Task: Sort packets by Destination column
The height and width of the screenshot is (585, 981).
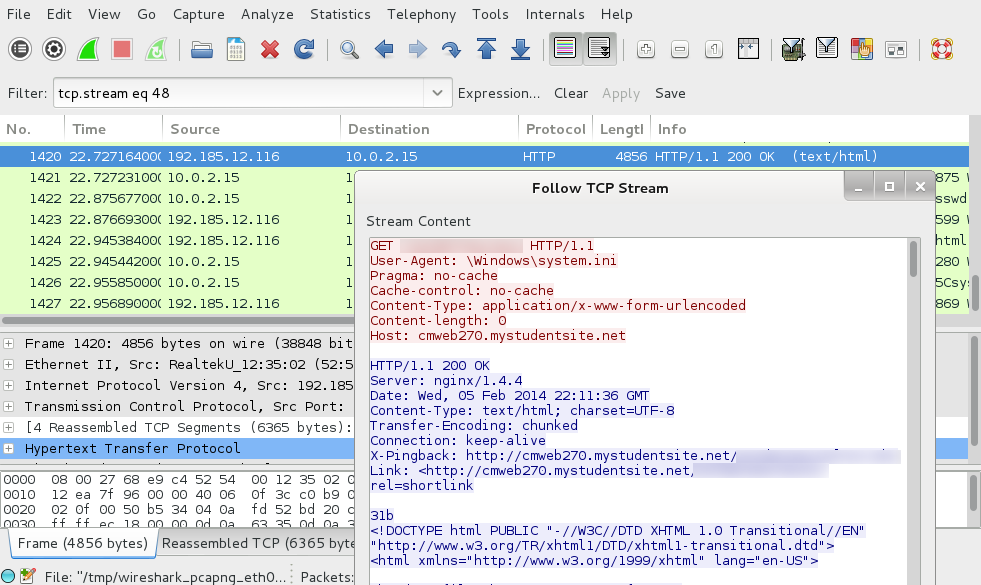Action: (x=430, y=129)
